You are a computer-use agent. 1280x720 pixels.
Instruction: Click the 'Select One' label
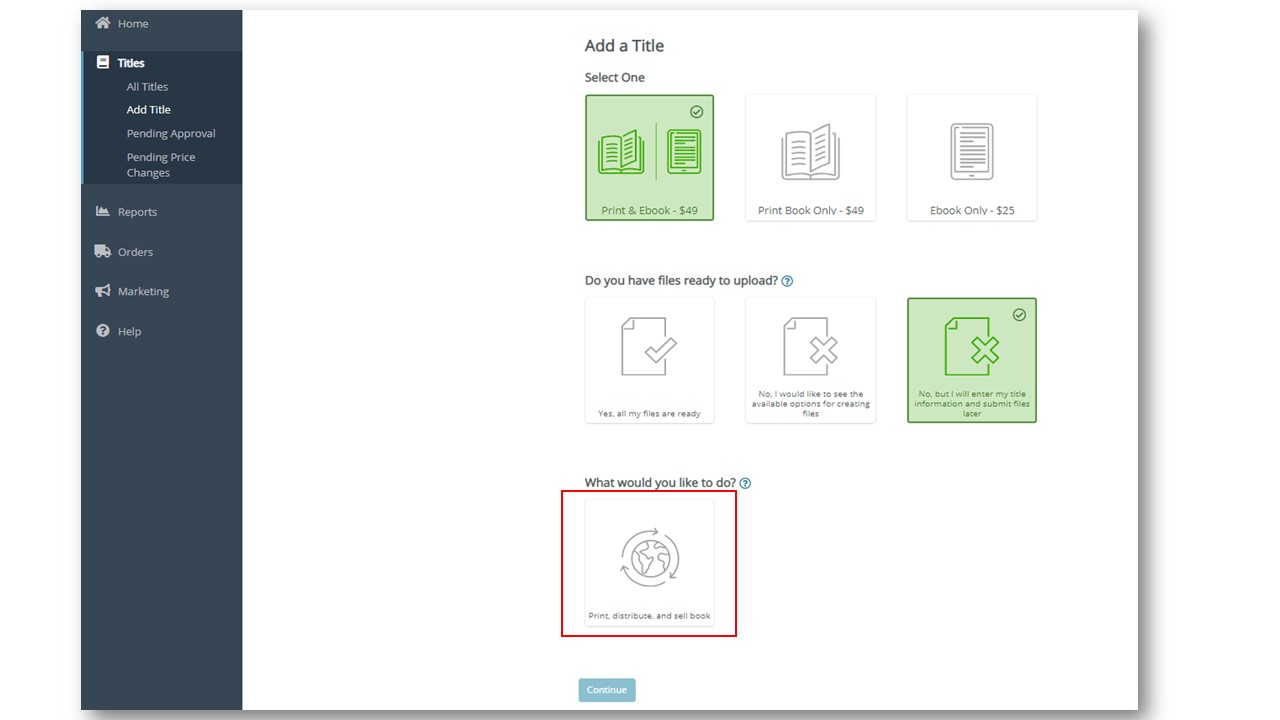point(615,78)
